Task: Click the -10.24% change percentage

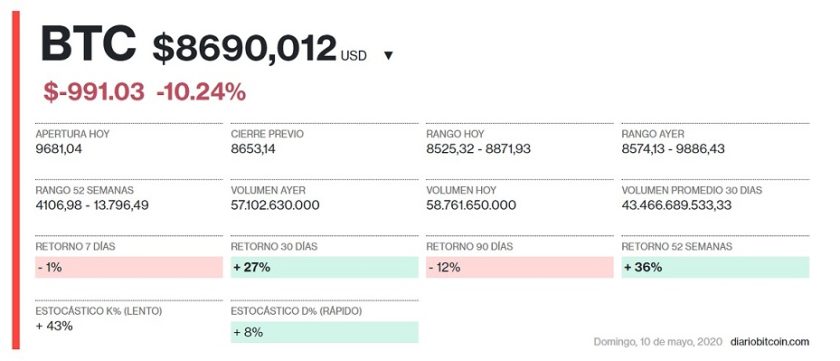Action: (x=201, y=93)
